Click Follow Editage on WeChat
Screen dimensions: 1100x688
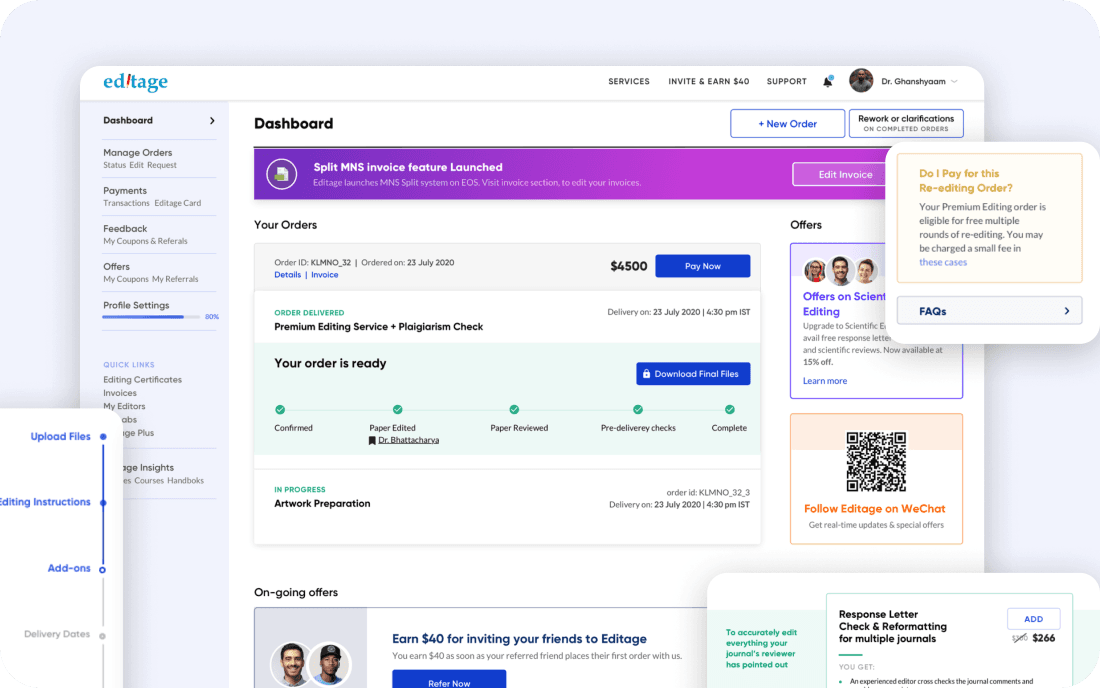(874, 509)
